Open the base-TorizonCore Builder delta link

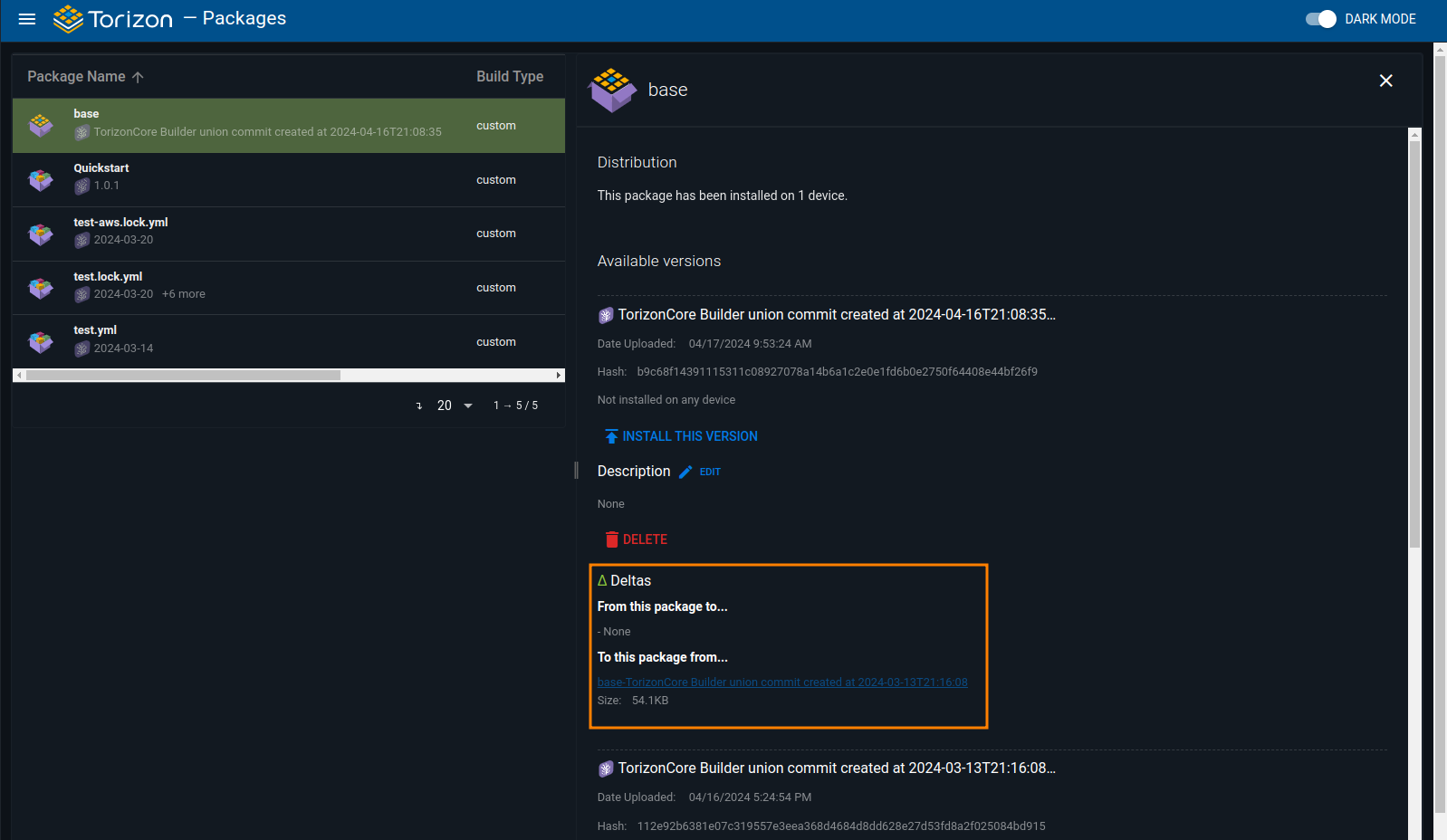pos(782,682)
